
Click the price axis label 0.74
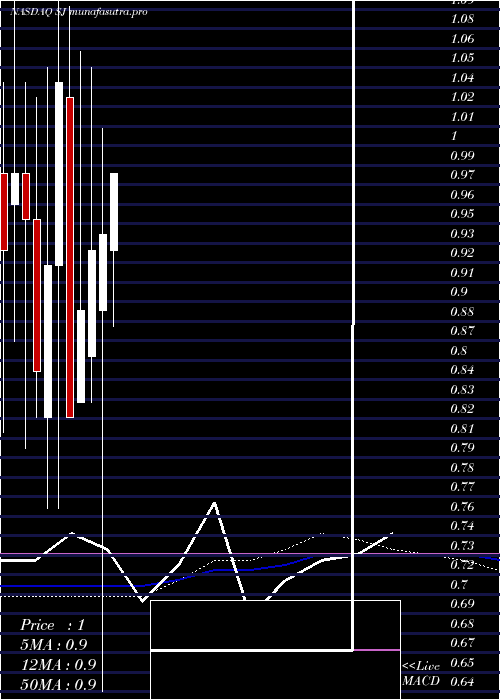click(x=462, y=525)
